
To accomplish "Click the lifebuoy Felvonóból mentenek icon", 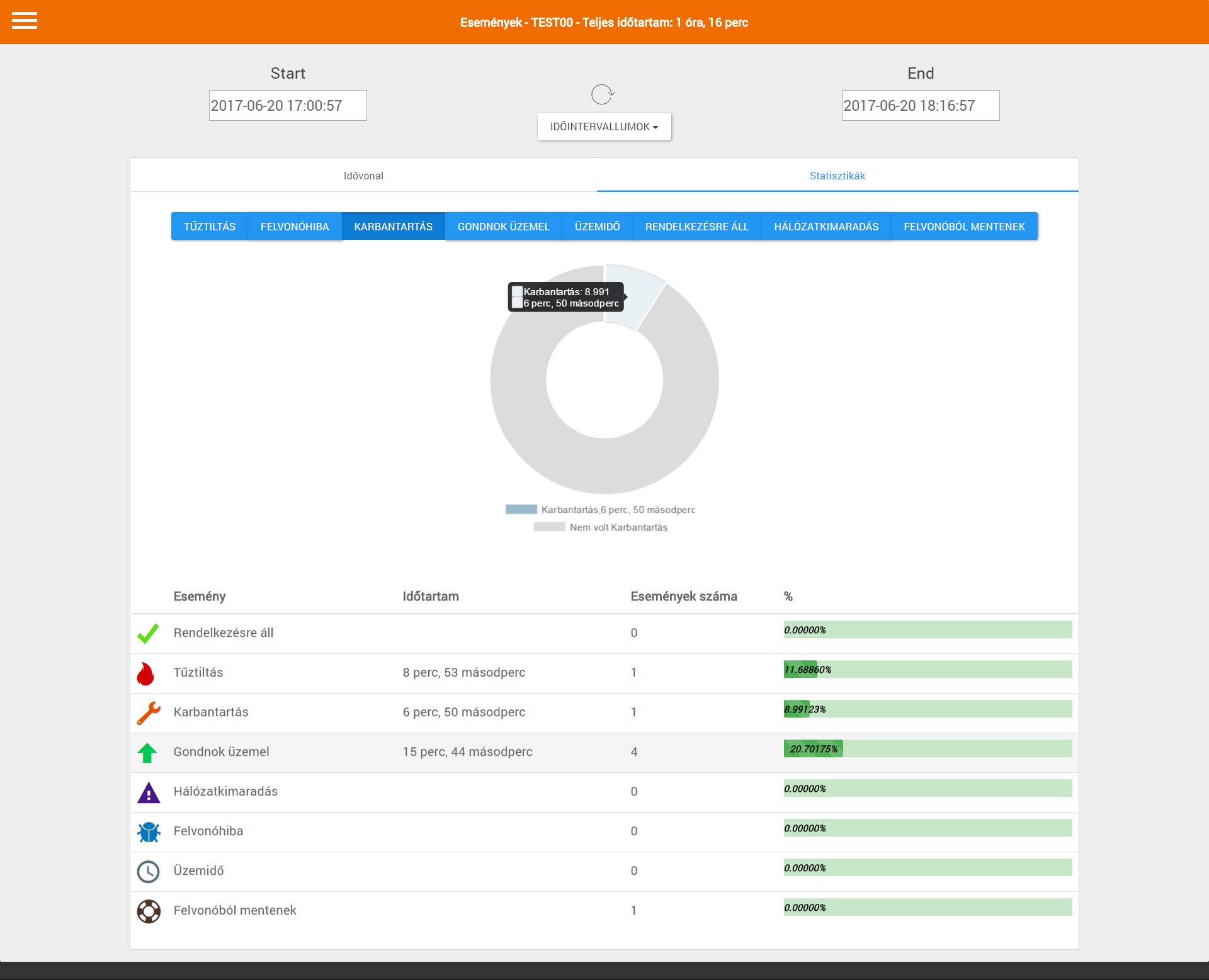I will tap(149, 911).
